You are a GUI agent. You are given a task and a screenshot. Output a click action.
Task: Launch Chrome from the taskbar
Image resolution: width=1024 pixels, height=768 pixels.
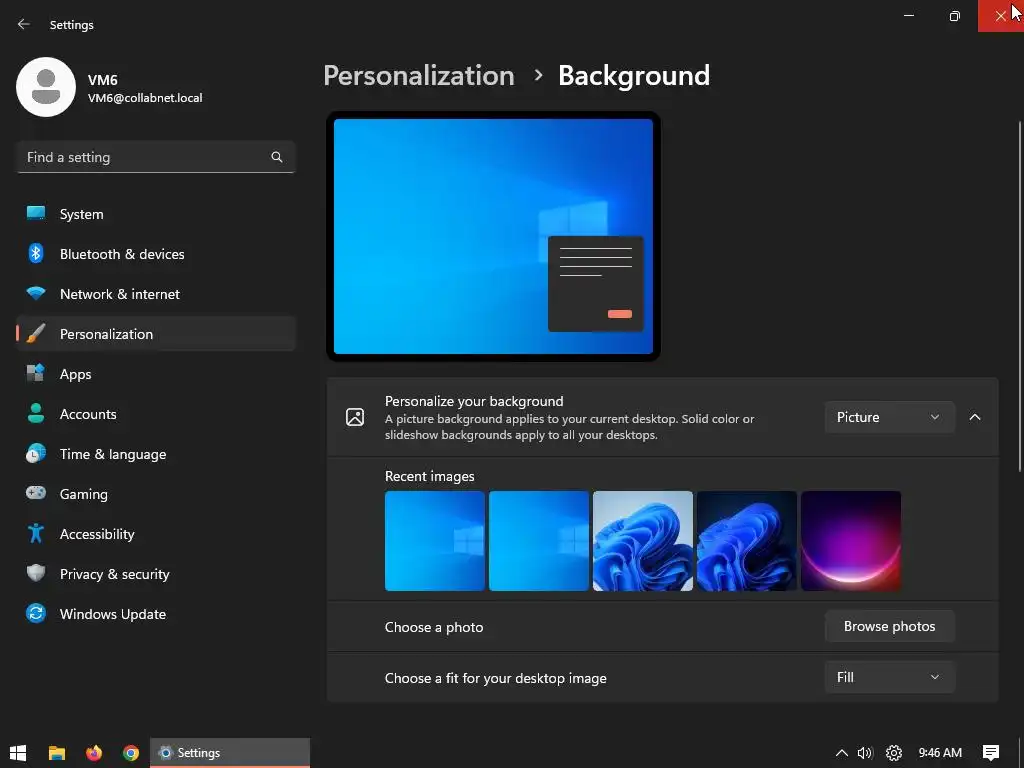[131, 753]
